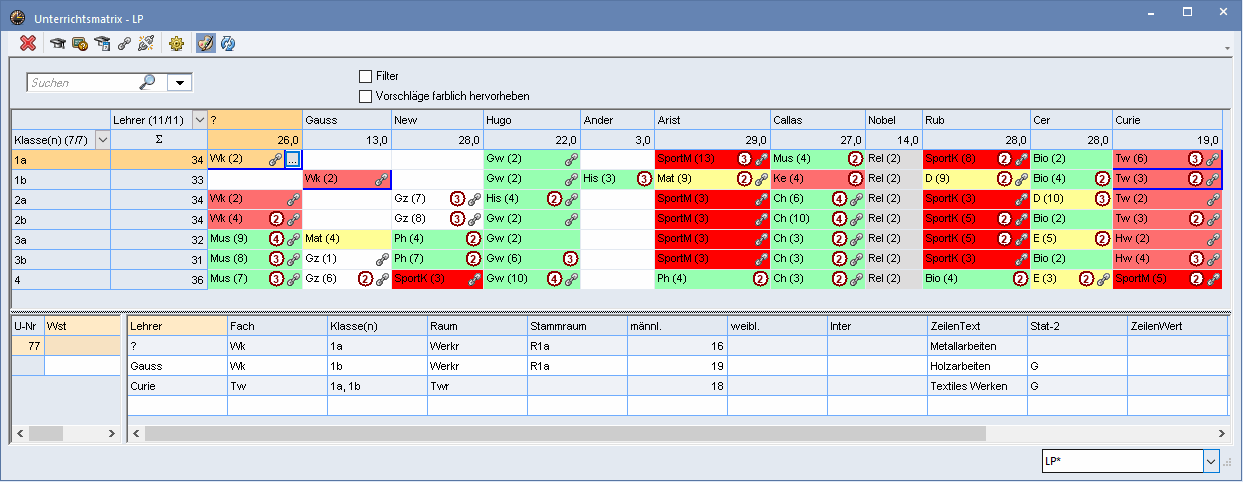Click chain icon in 2b Callas Ch (10) cell
The width and height of the screenshot is (1243, 482).
pyautogui.click(x=856, y=219)
